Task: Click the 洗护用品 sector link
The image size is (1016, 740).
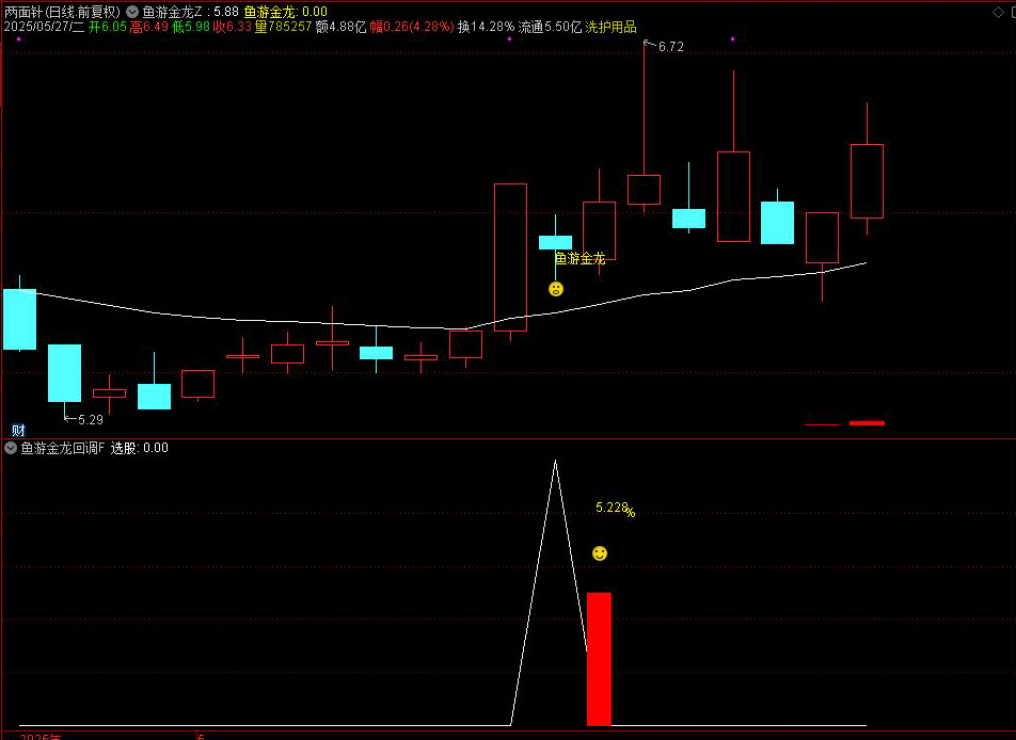Action: click(611, 27)
